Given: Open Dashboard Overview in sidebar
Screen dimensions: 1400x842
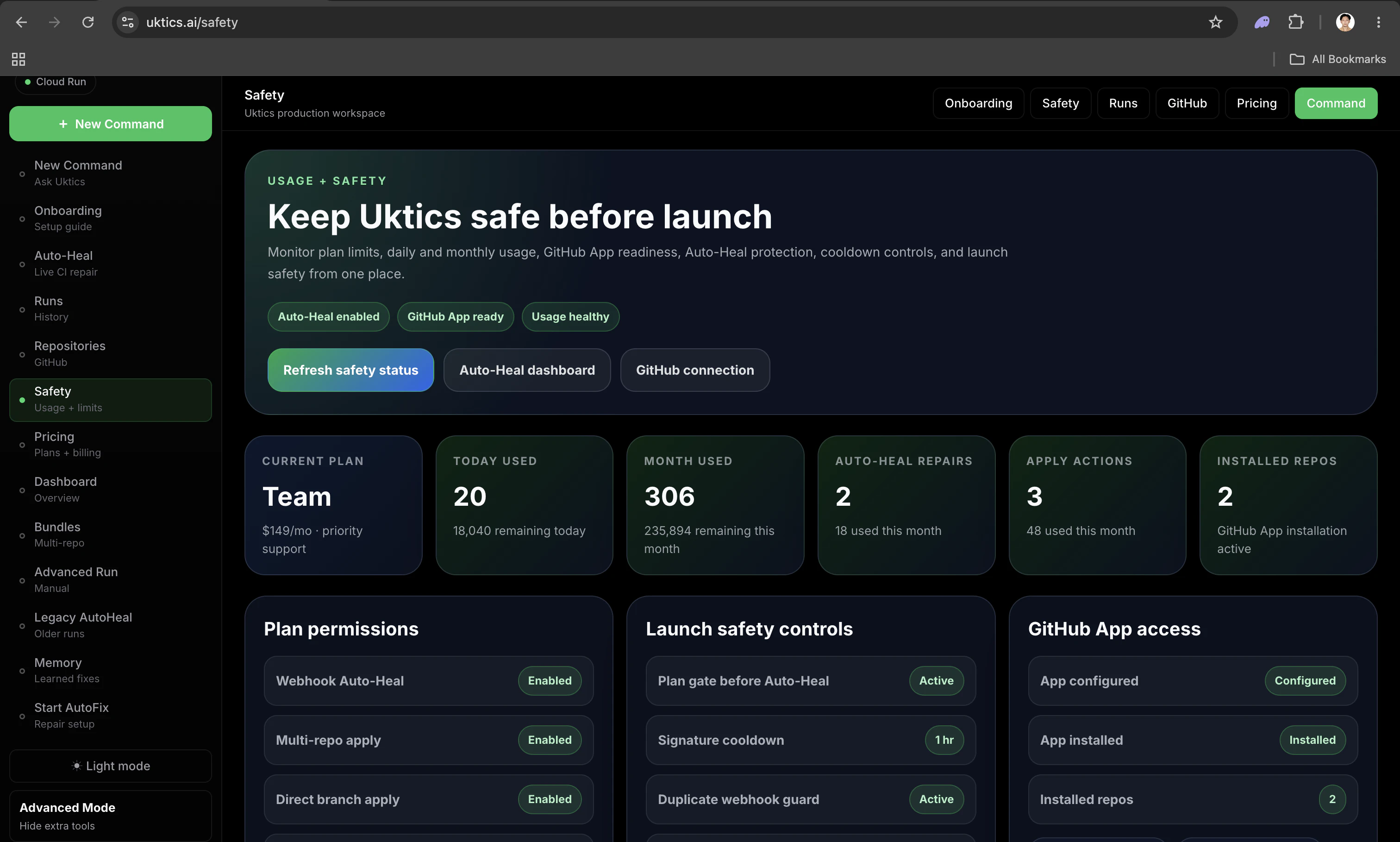Looking at the screenshot, I should click(x=111, y=490).
